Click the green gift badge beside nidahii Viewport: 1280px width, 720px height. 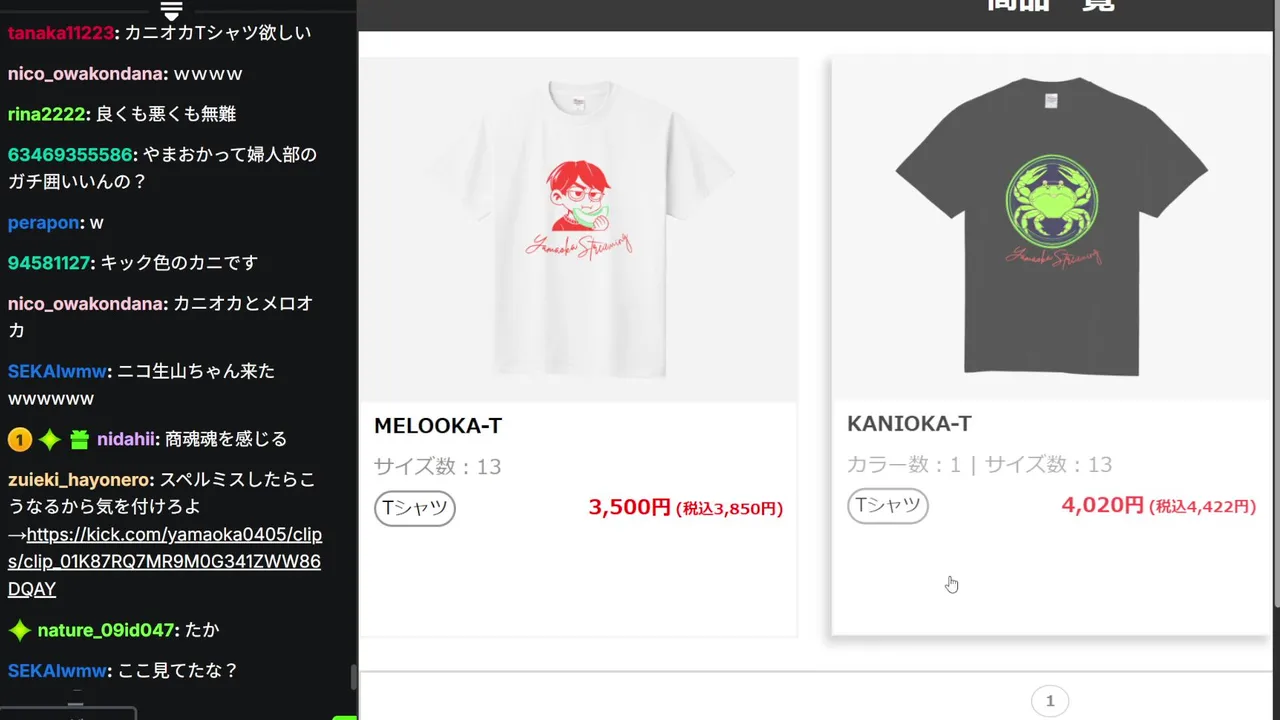pyautogui.click(x=80, y=439)
